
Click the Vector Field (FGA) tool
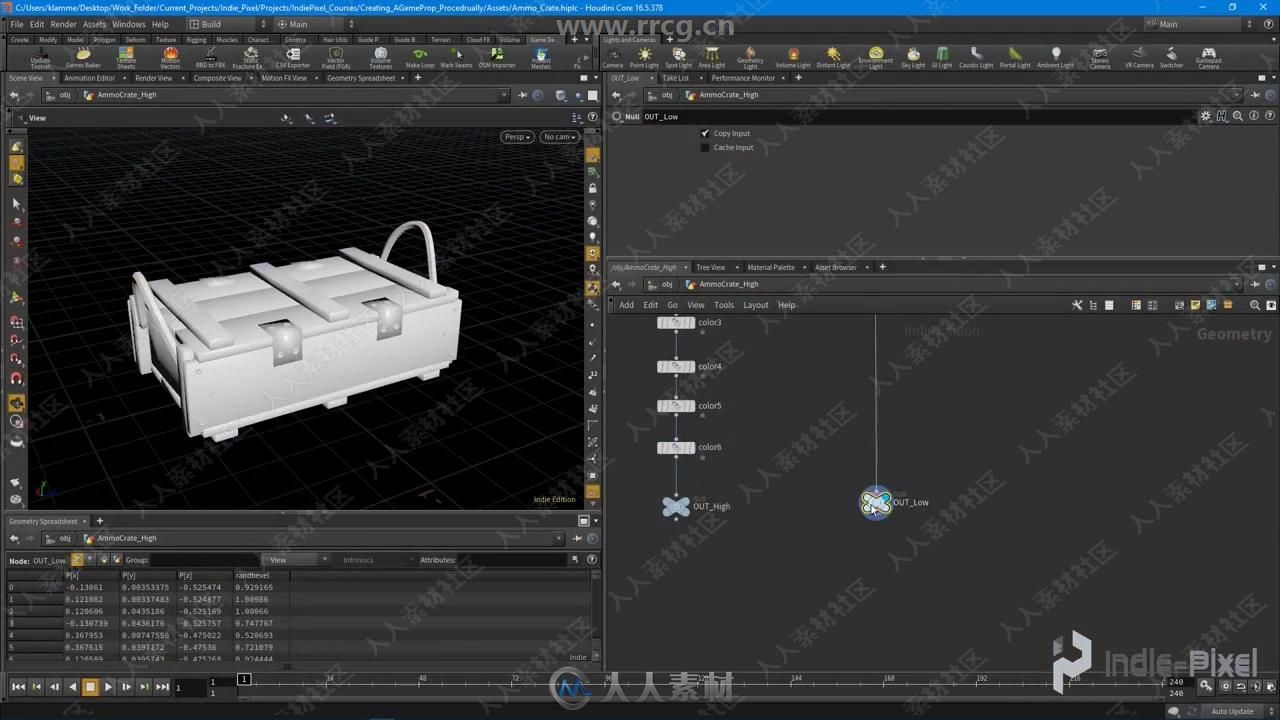[336, 58]
